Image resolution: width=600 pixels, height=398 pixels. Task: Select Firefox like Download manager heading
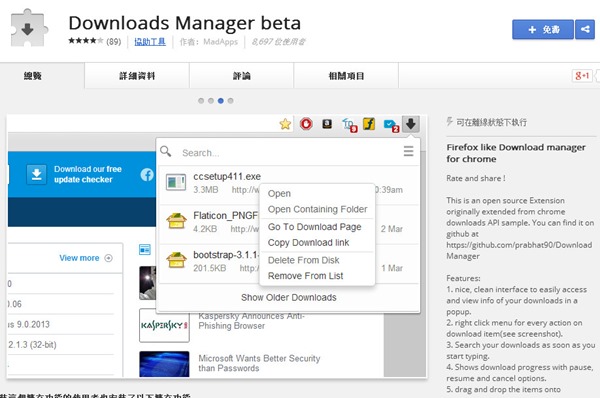pyautogui.click(x=516, y=153)
